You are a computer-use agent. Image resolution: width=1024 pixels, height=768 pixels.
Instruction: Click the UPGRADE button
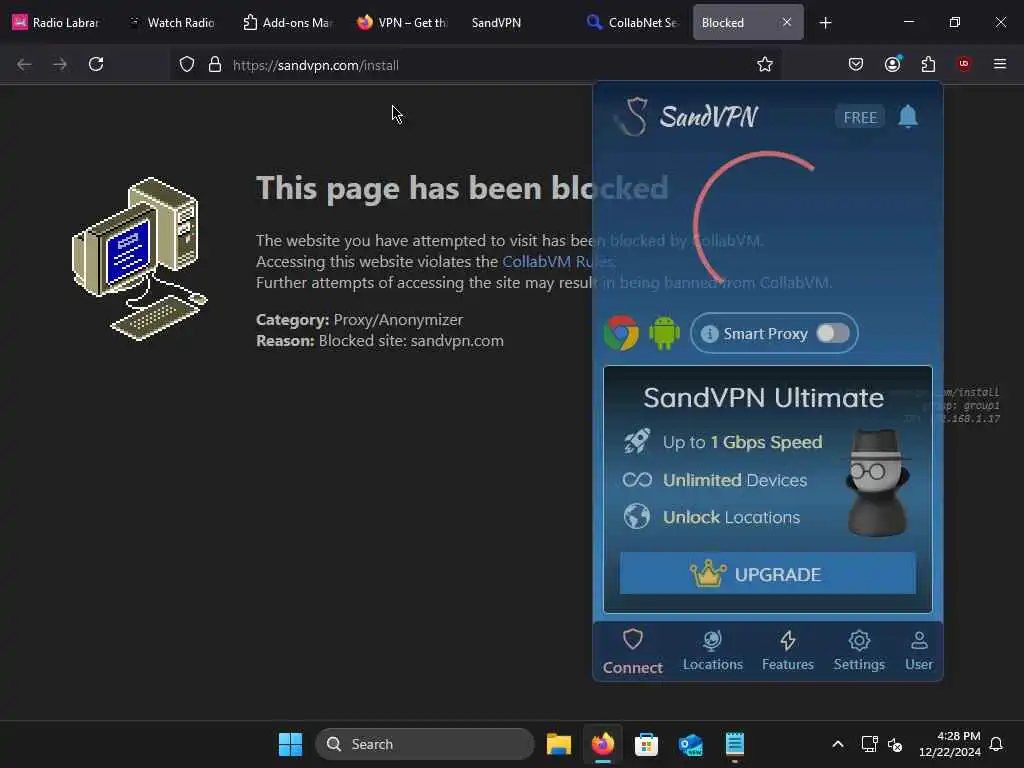[767, 573]
